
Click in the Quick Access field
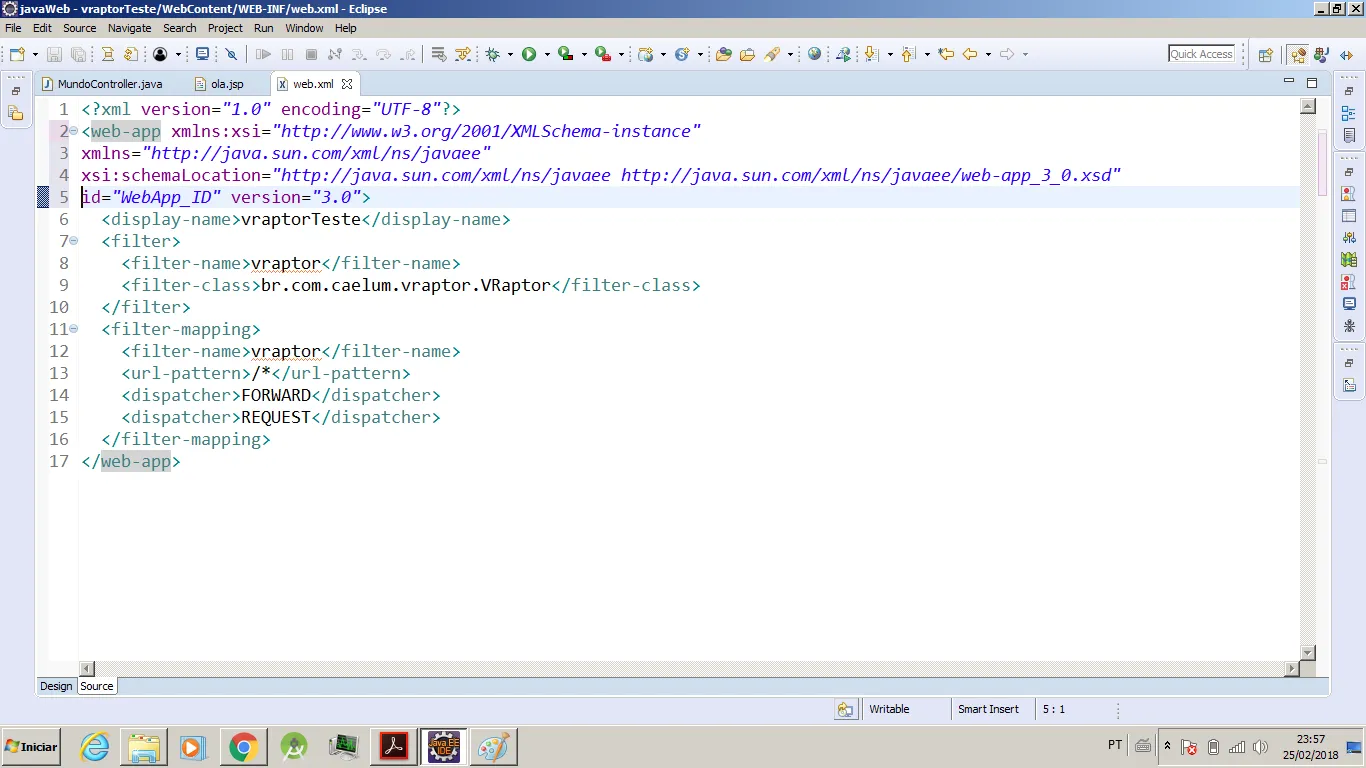1201,54
